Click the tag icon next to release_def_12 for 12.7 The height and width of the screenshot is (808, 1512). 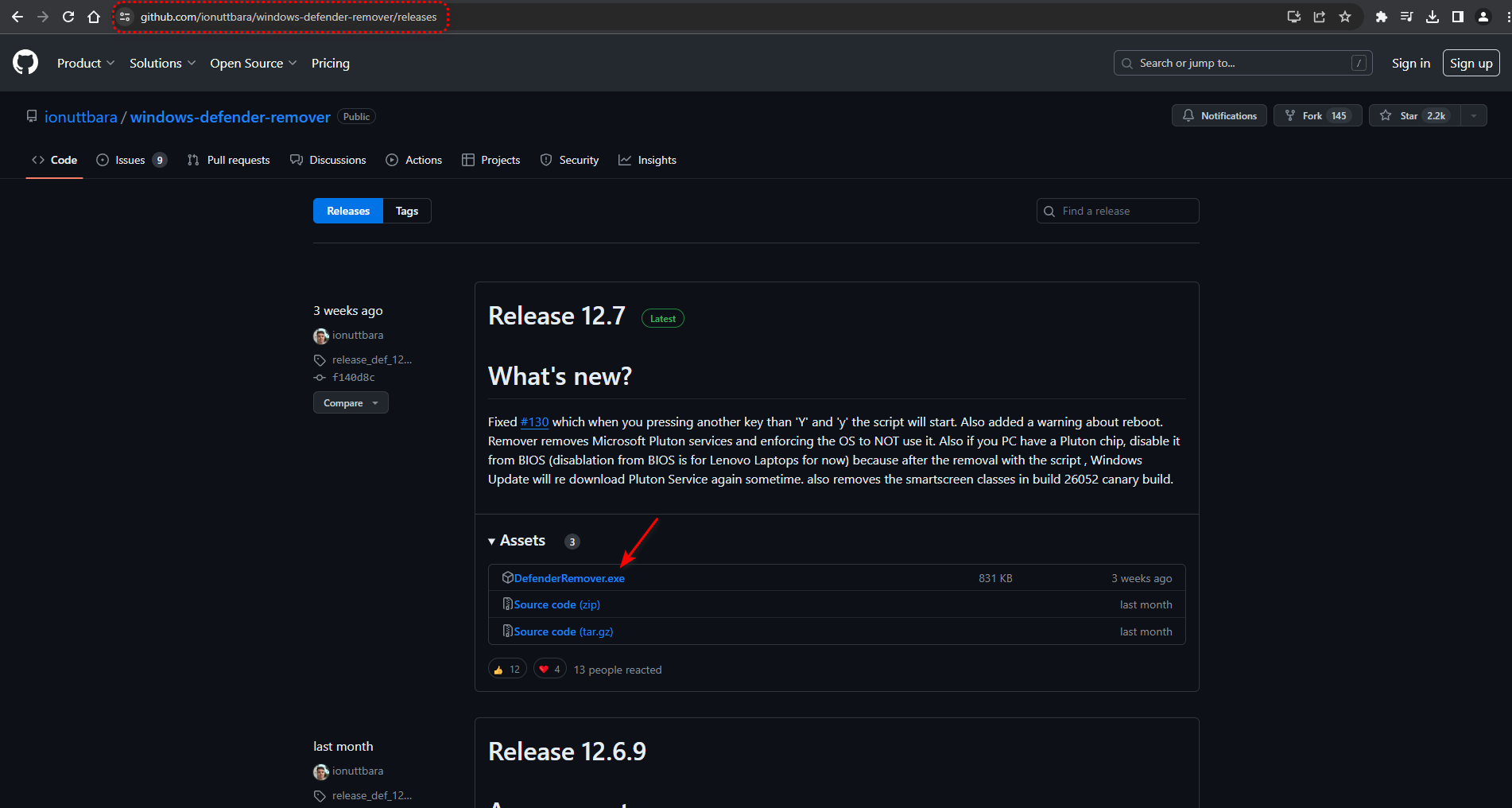click(x=320, y=360)
